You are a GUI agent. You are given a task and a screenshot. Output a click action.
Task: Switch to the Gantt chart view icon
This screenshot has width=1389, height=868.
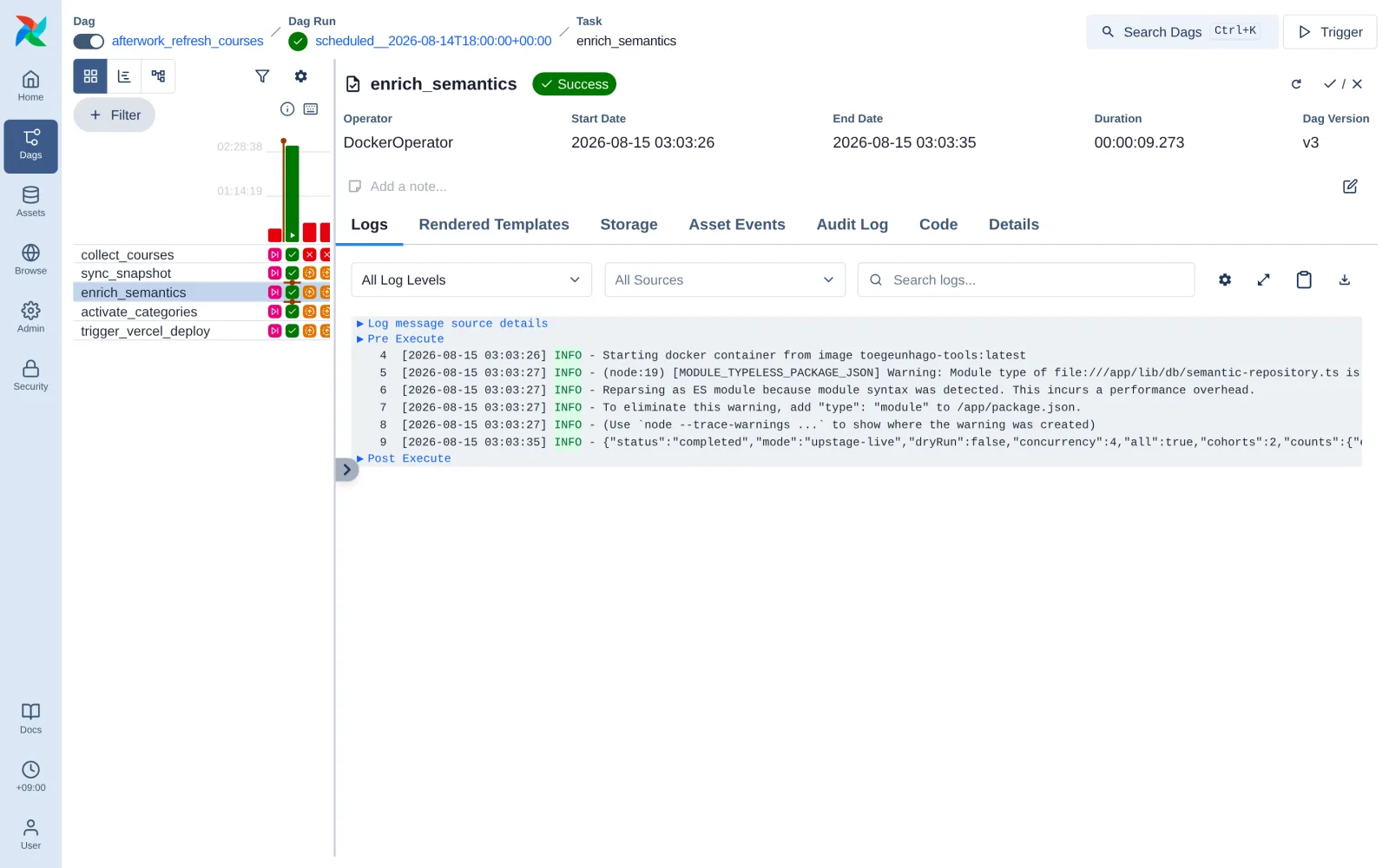(124, 76)
